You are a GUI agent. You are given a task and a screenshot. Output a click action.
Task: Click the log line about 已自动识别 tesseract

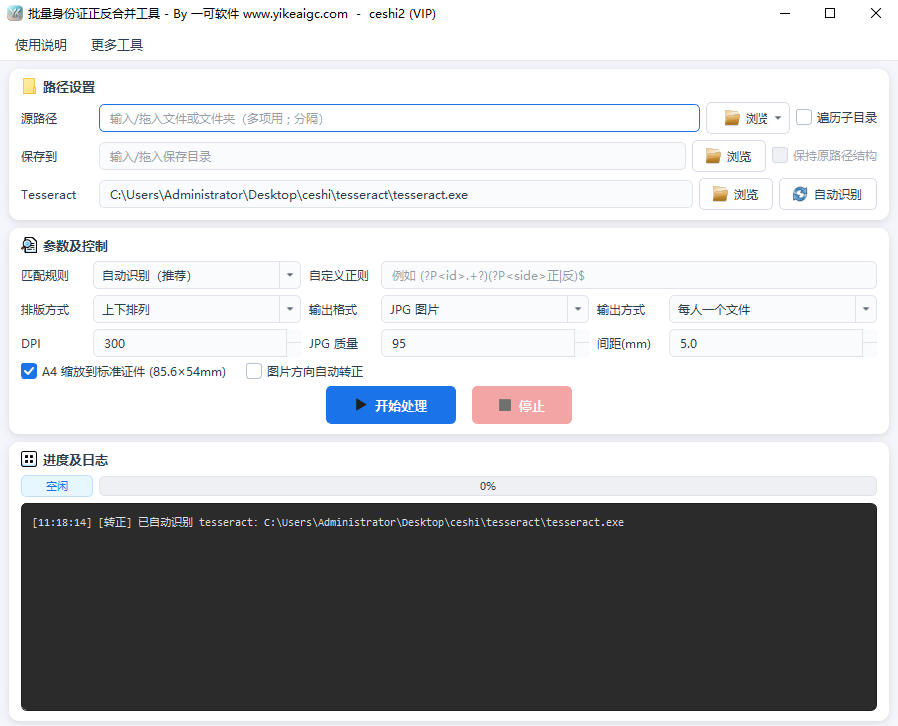point(328,522)
